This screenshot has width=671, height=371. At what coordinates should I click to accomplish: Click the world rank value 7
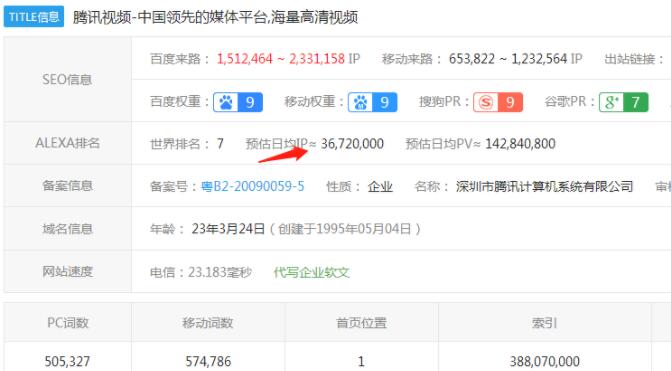tap(220, 143)
